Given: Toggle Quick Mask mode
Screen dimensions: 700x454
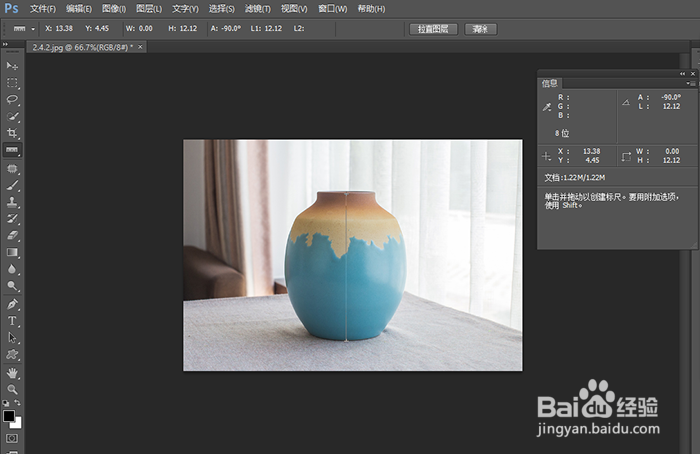Looking at the screenshot, I should click(x=12, y=438).
